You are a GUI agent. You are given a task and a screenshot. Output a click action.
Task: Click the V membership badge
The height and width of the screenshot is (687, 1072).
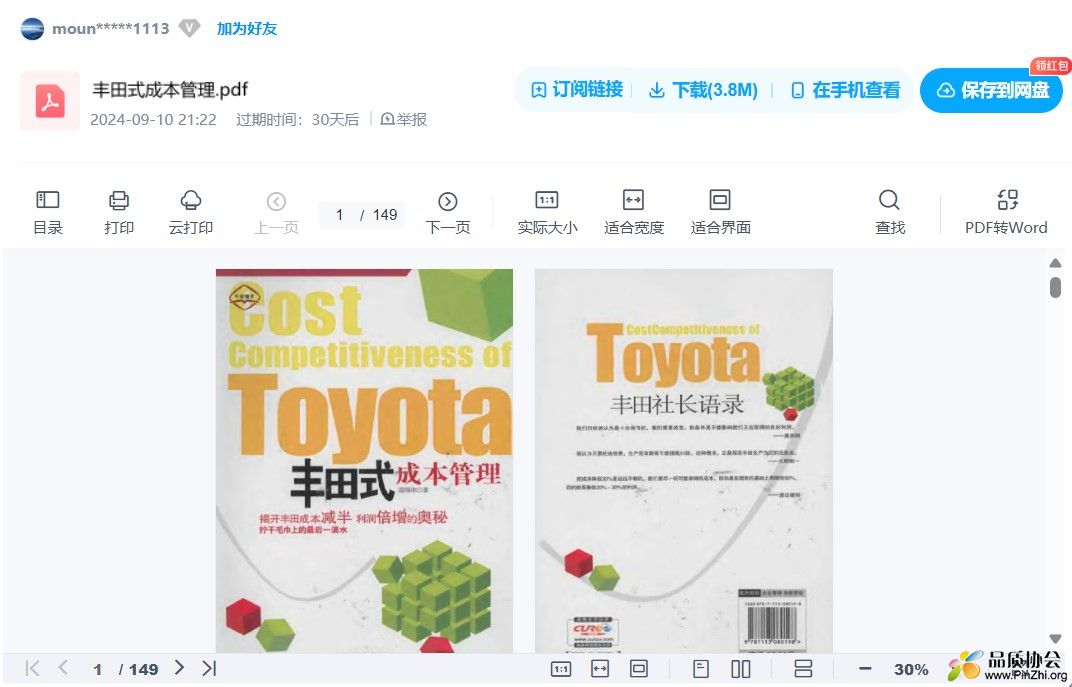[189, 29]
